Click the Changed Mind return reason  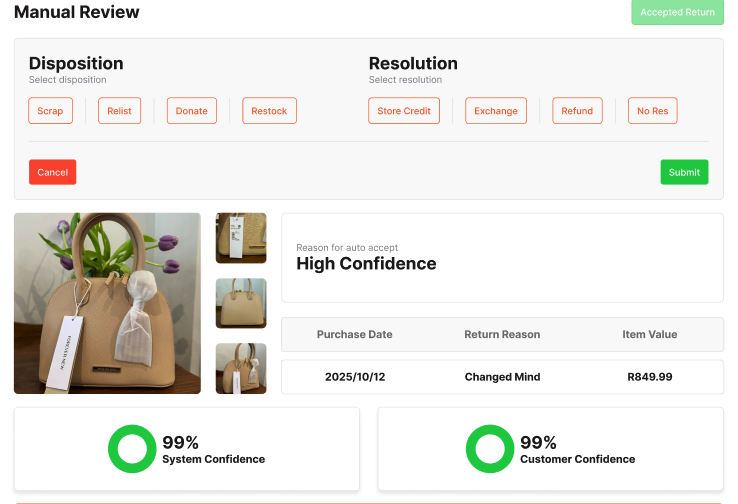click(x=502, y=377)
